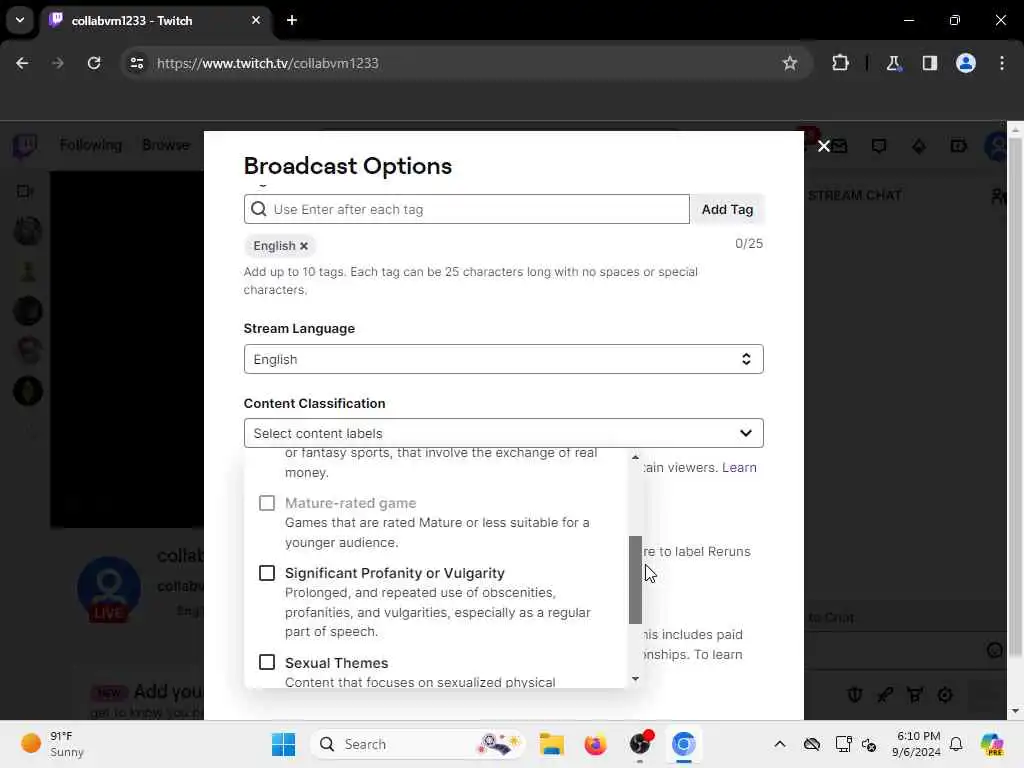Viewport: 1024px width, 768px height.
Task: Show hidden system tray icons
Action: (780, 744)
